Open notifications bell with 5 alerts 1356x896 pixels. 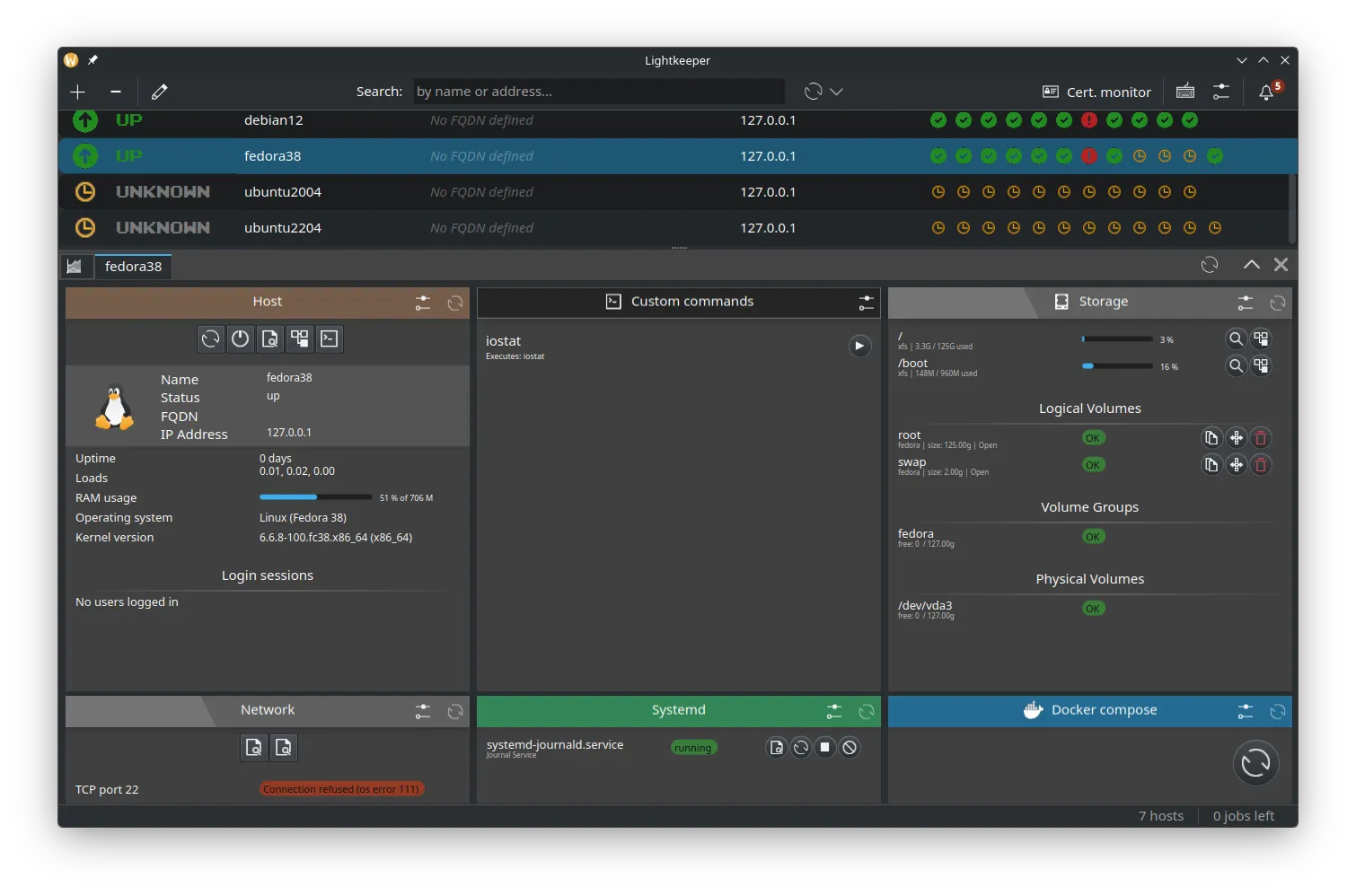pyautogui.click(x=1267, y=92)
